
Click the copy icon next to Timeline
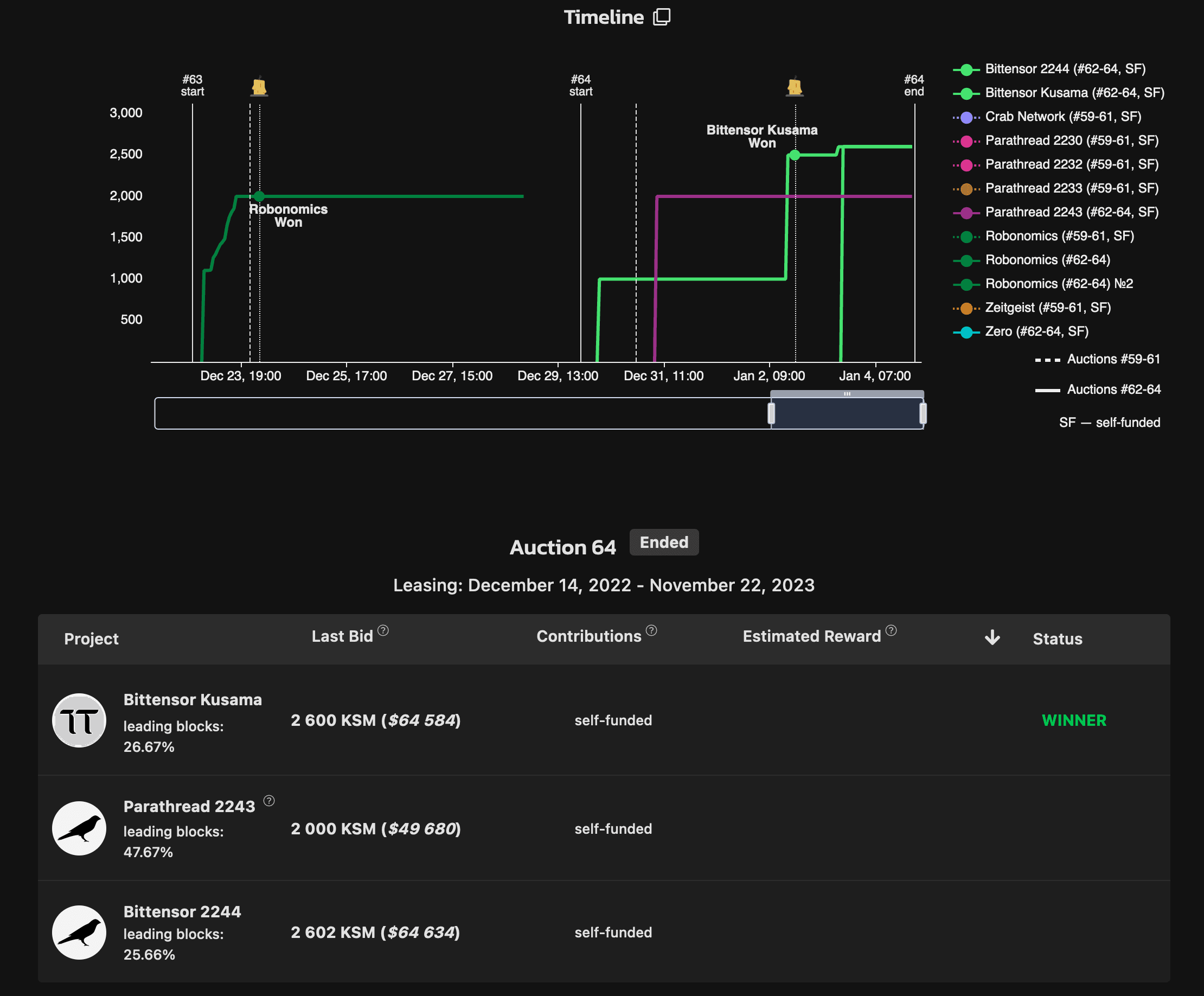point(662,17)
